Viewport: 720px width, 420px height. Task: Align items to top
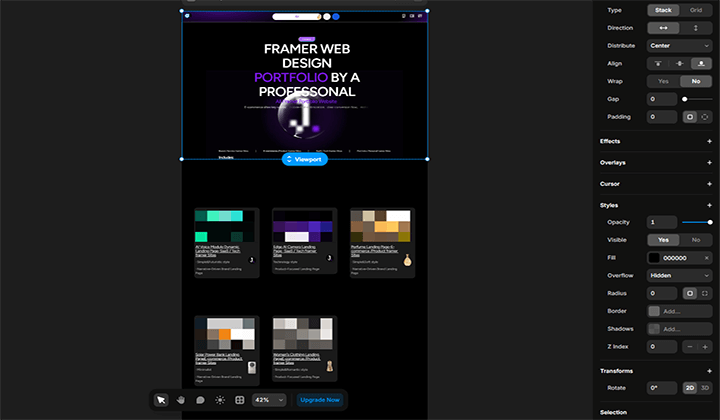(658, 63)
